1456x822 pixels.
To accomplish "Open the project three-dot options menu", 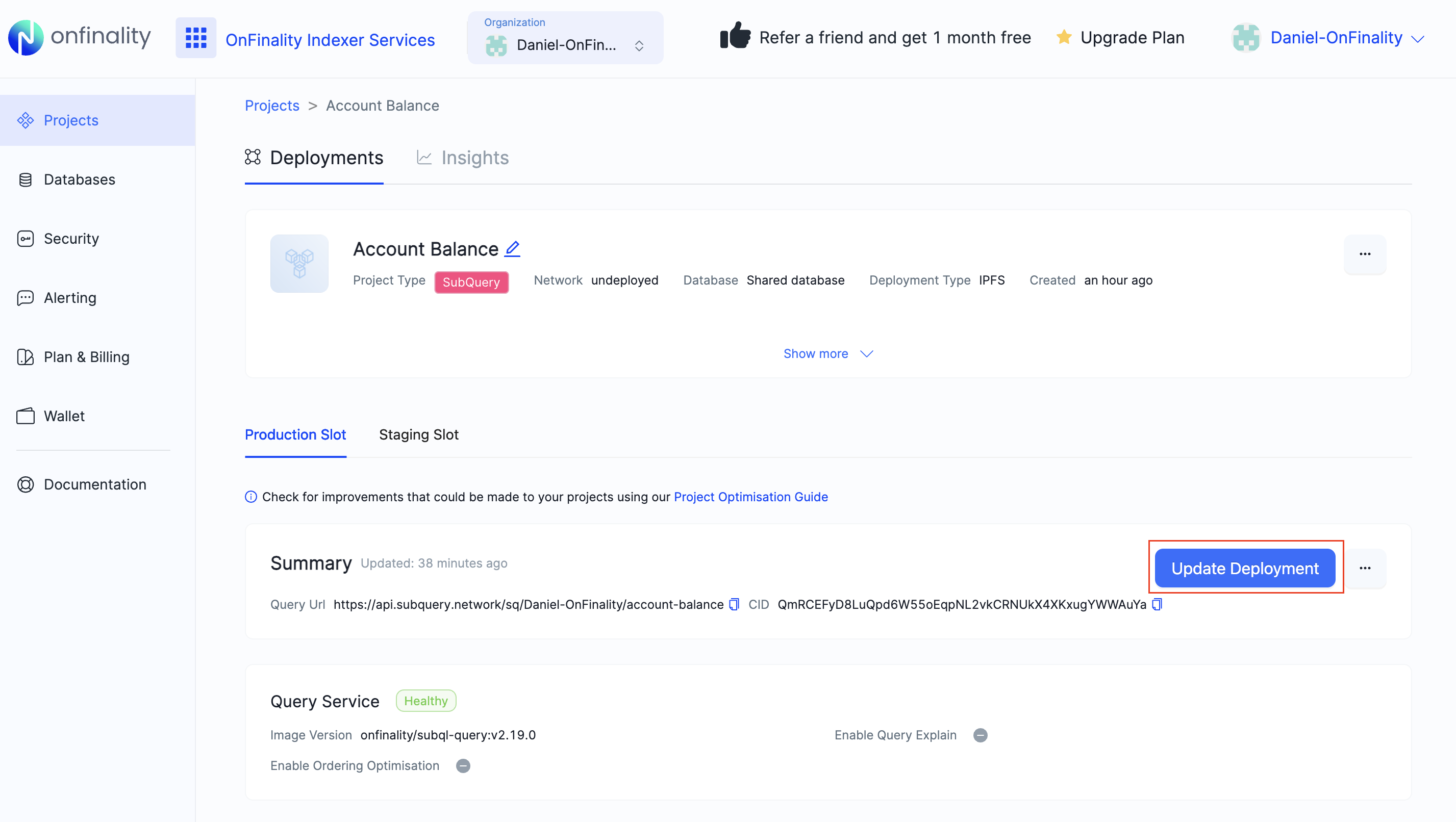I will pos(1365,254).
